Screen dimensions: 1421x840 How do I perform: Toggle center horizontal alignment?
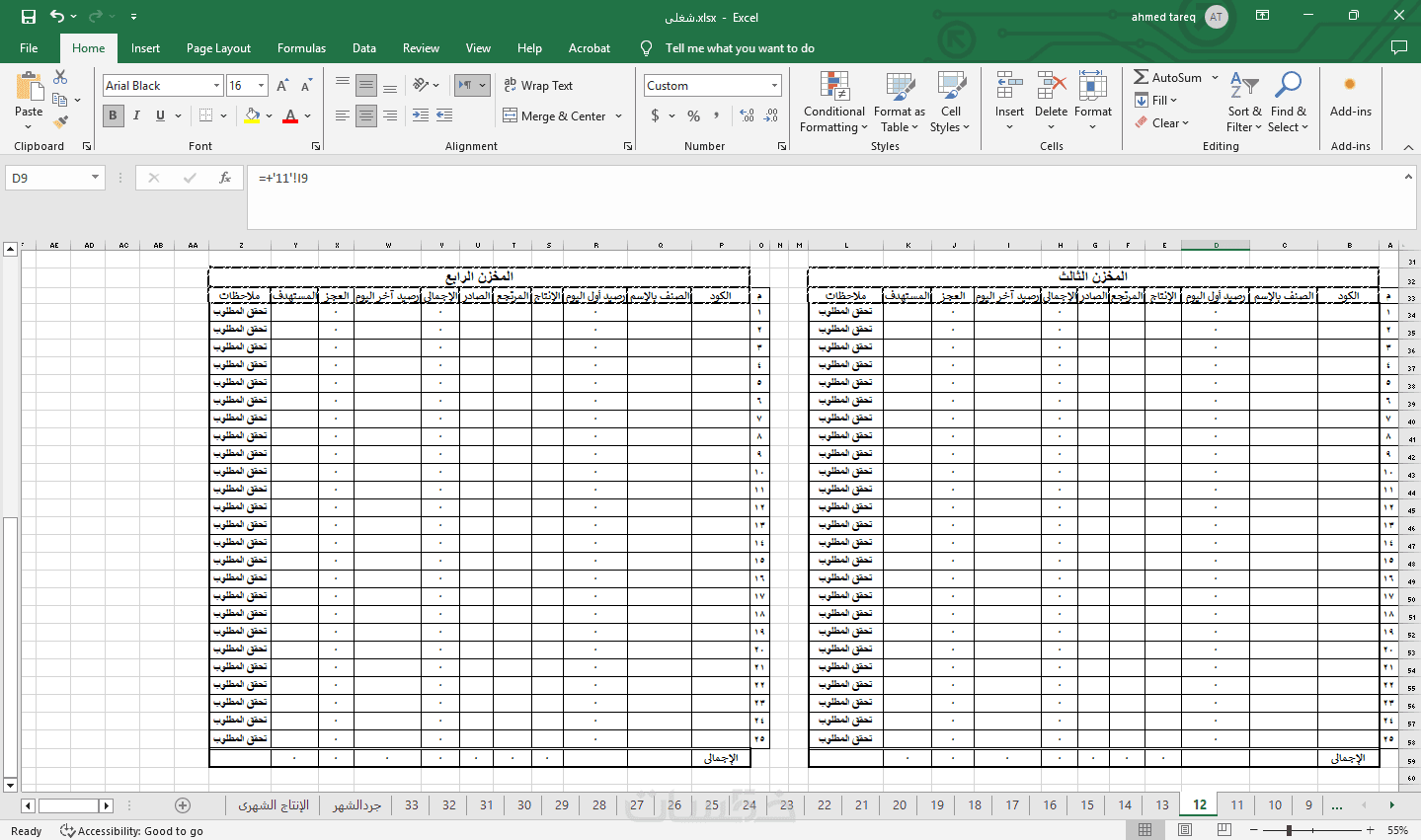pos(366,115)
